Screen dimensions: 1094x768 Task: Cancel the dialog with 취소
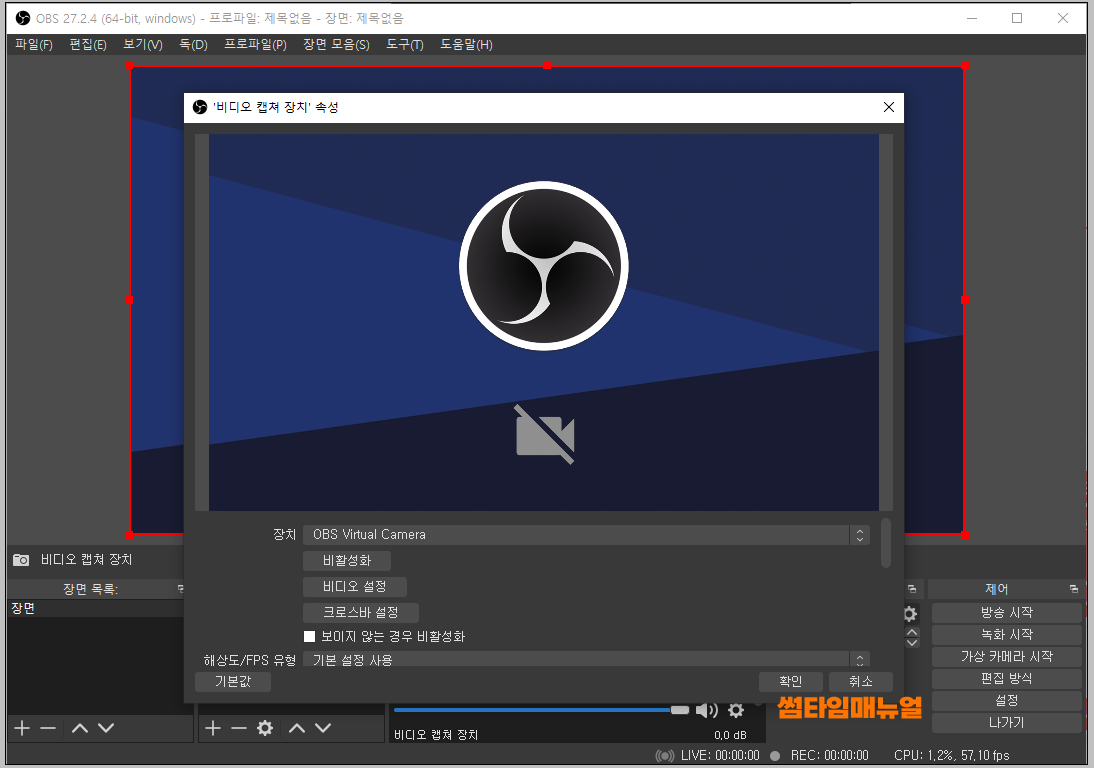[860, 682]
